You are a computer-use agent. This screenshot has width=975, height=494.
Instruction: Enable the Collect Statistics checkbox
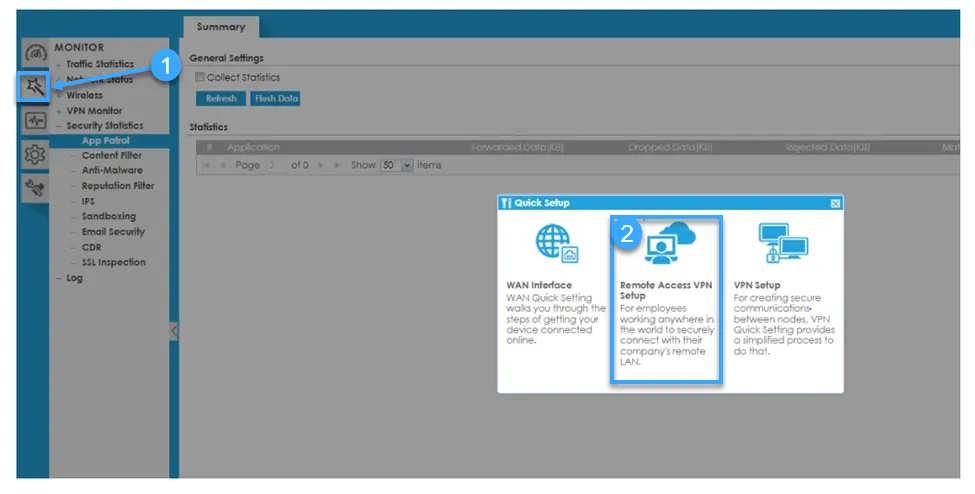point(200,78)
